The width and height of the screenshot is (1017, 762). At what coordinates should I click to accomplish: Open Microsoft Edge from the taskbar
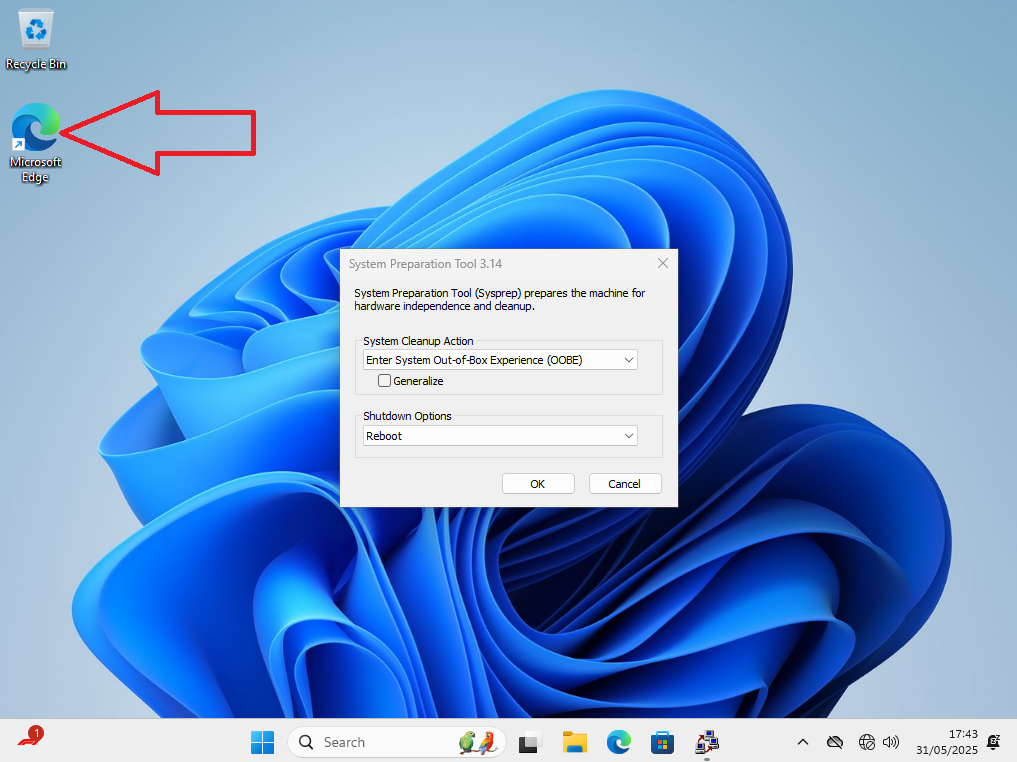[619, 742]
